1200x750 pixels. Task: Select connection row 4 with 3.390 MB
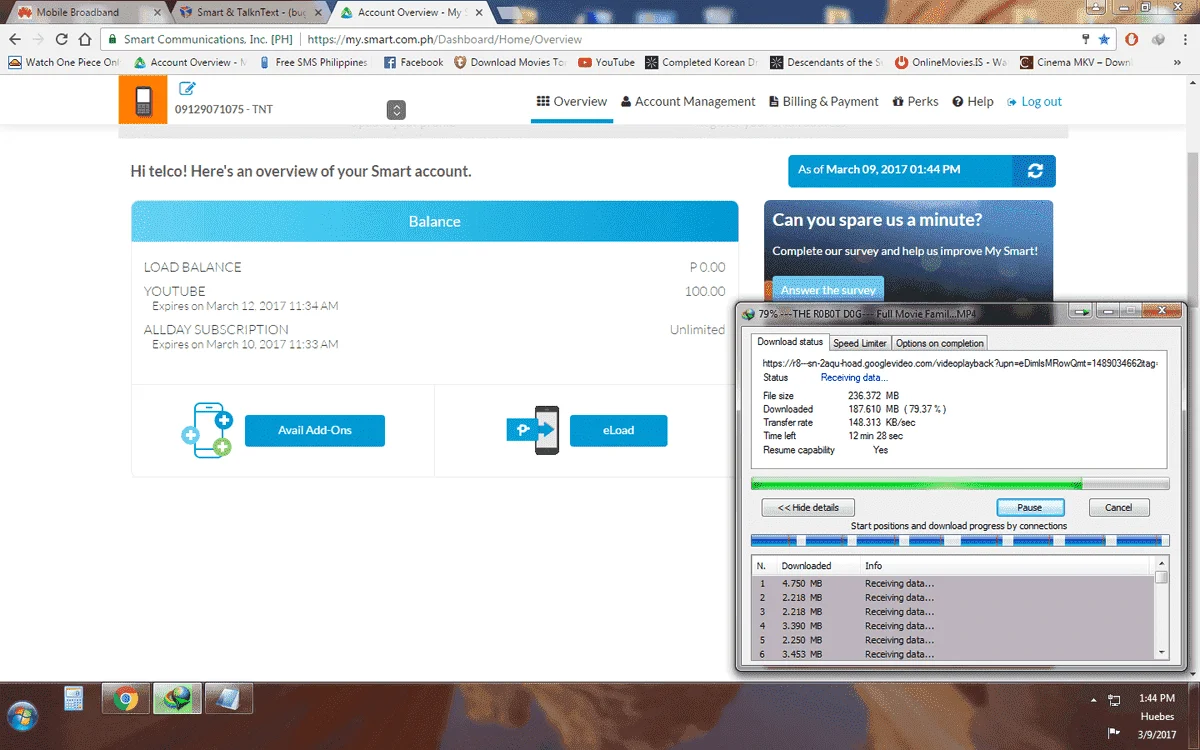952,625
